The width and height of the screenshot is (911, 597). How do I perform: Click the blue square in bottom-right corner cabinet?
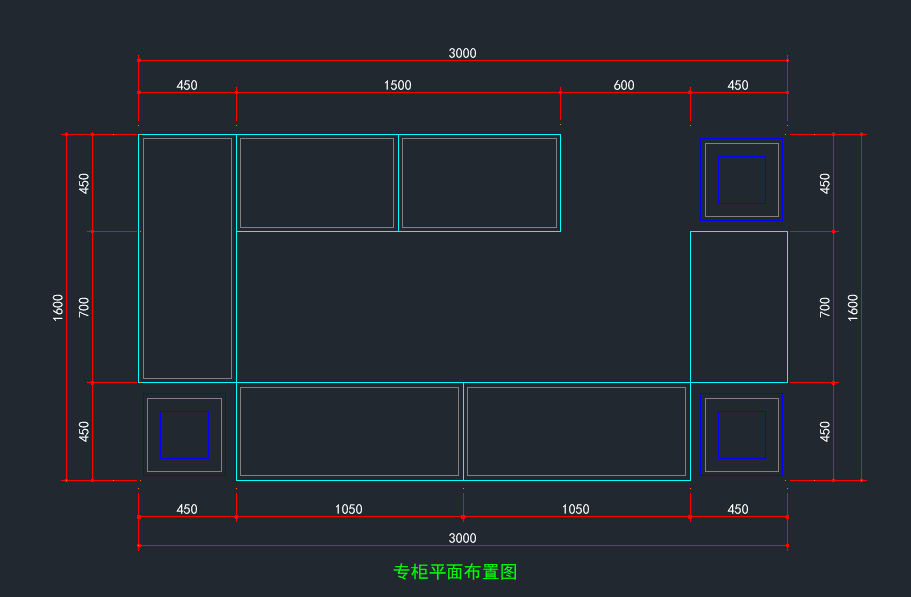(741, 434)
